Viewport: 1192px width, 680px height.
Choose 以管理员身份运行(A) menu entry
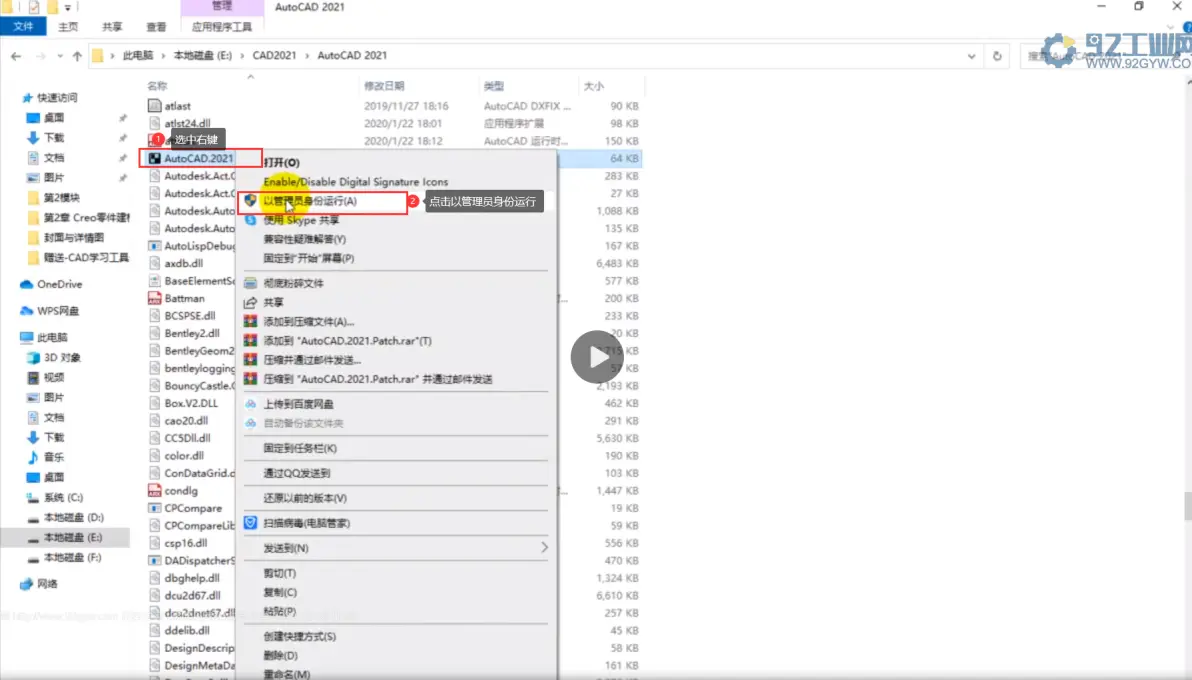309,201
